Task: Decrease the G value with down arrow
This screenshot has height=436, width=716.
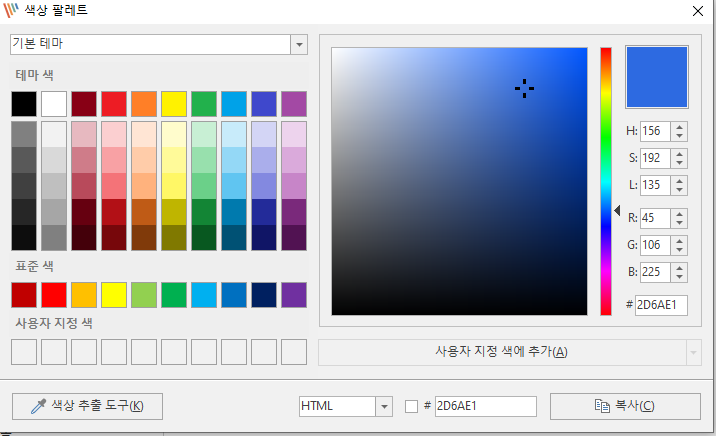Action: (679, 250)
